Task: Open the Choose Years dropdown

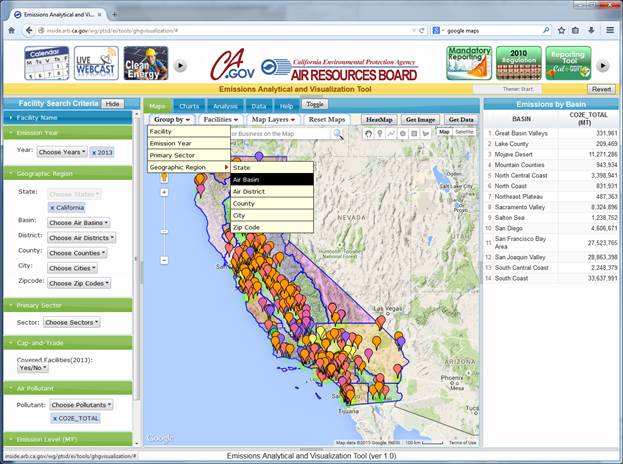Action: click(62, 152)
